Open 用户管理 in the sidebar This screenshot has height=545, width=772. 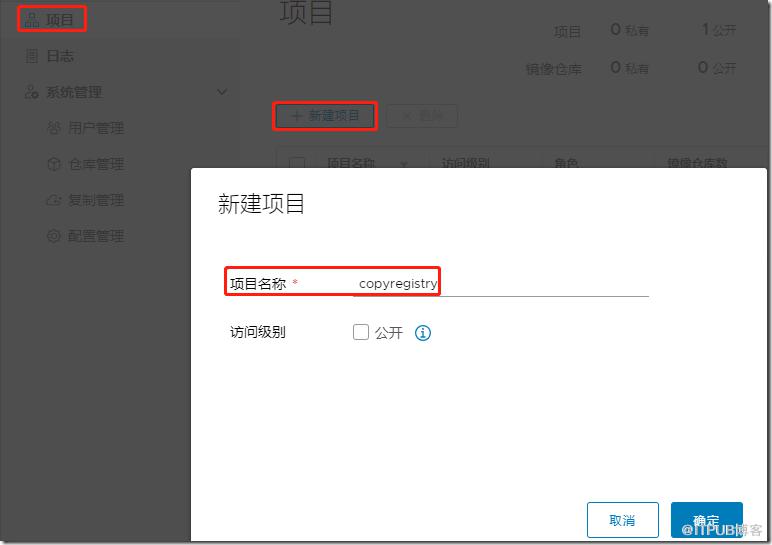tap(96, 128)
